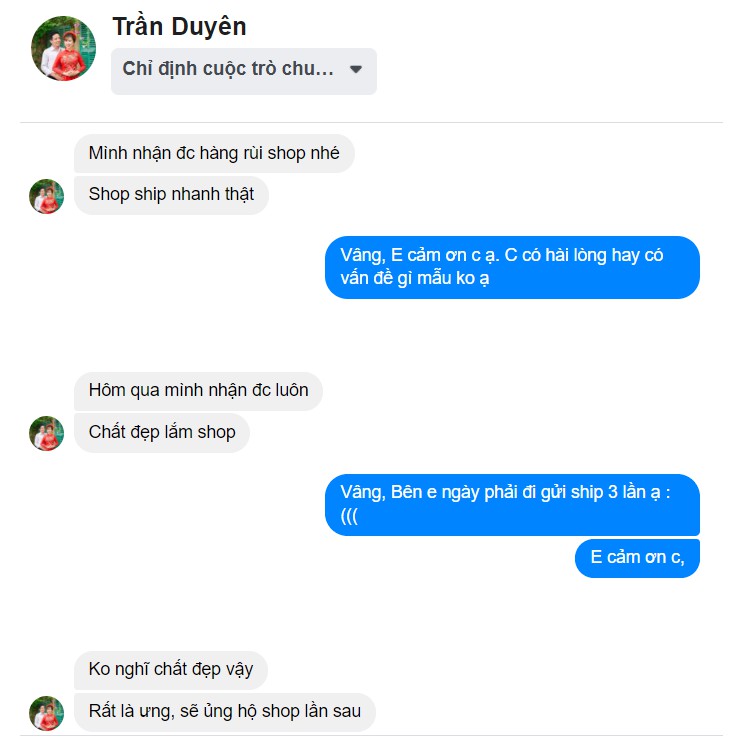
Task: Click avatar beside 'Shop ship nhanh thật'
Action: 46,196
